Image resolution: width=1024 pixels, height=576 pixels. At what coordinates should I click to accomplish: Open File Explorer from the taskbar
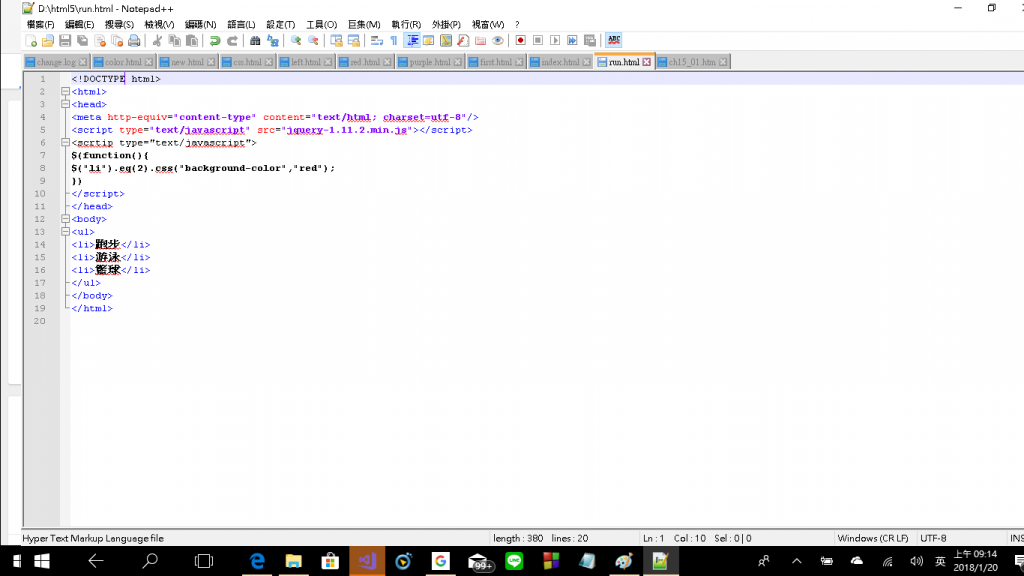click(294, 561)
